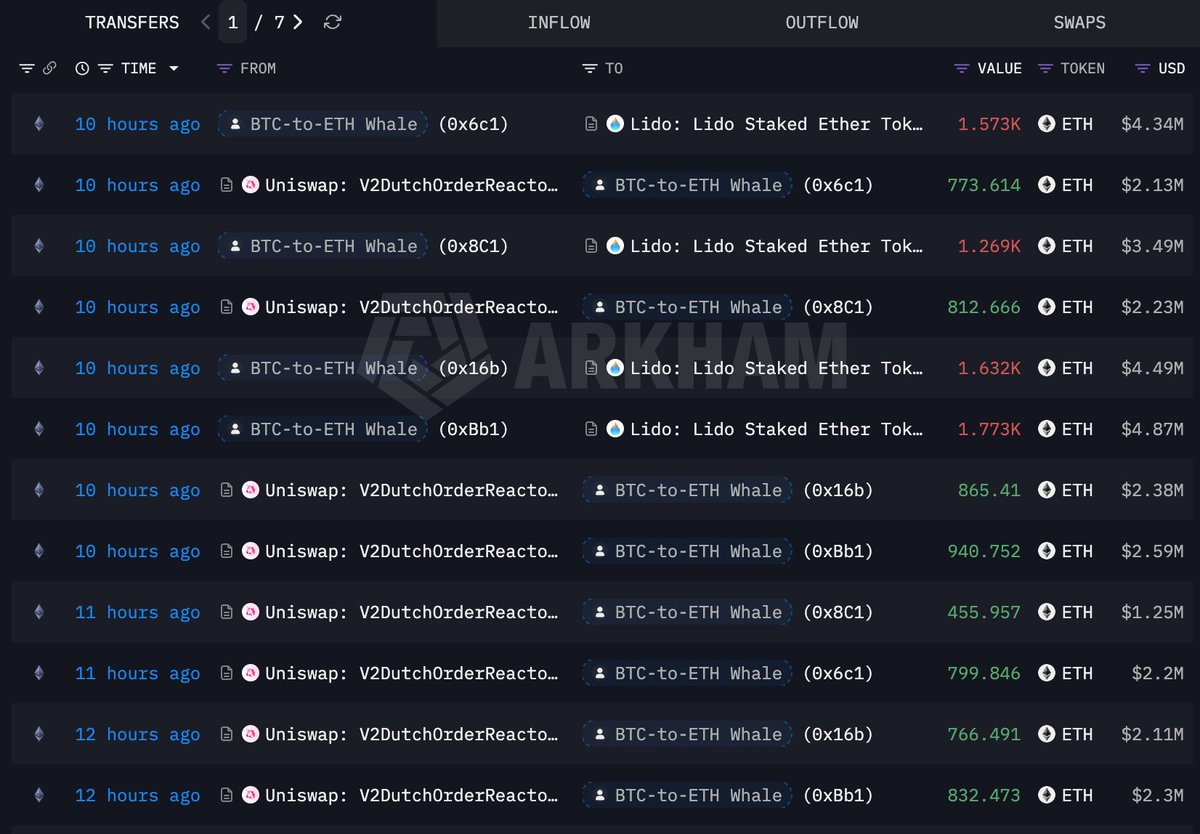Click the value 455.957

coord(984,612)
